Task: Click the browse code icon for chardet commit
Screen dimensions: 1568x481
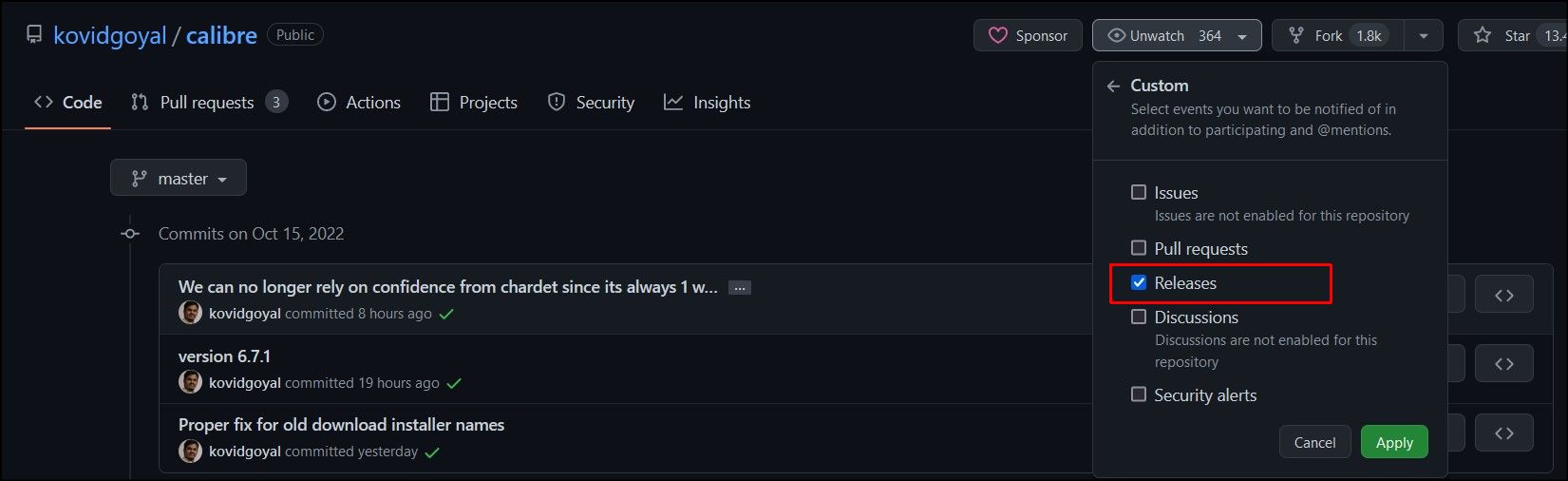Action: pos(1503,295)
